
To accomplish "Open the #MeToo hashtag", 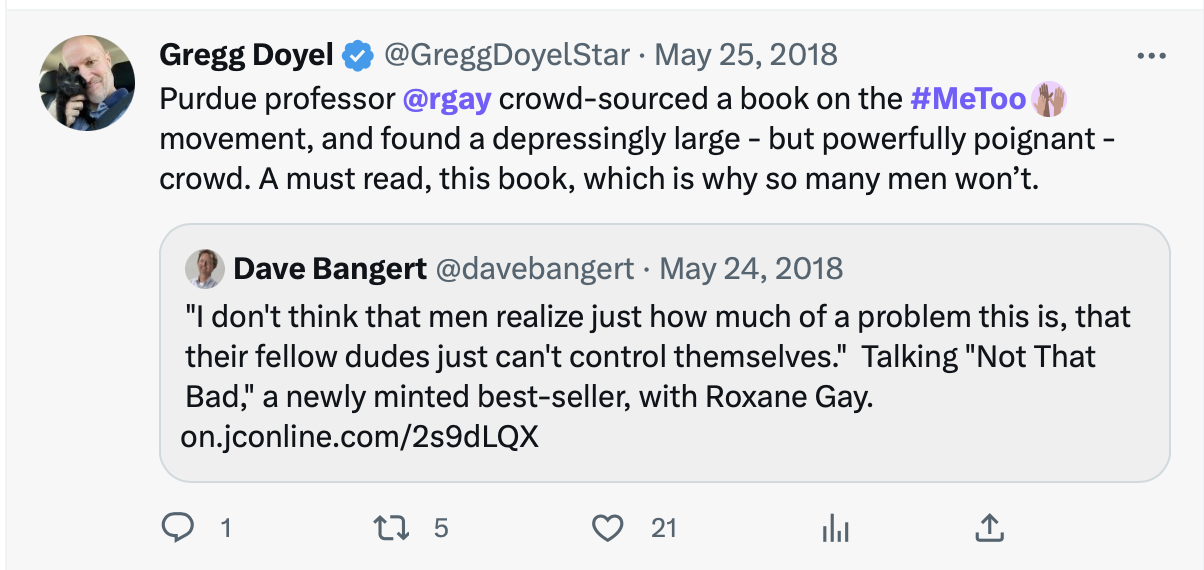I will pyautogui.click(x=970, y=100).
